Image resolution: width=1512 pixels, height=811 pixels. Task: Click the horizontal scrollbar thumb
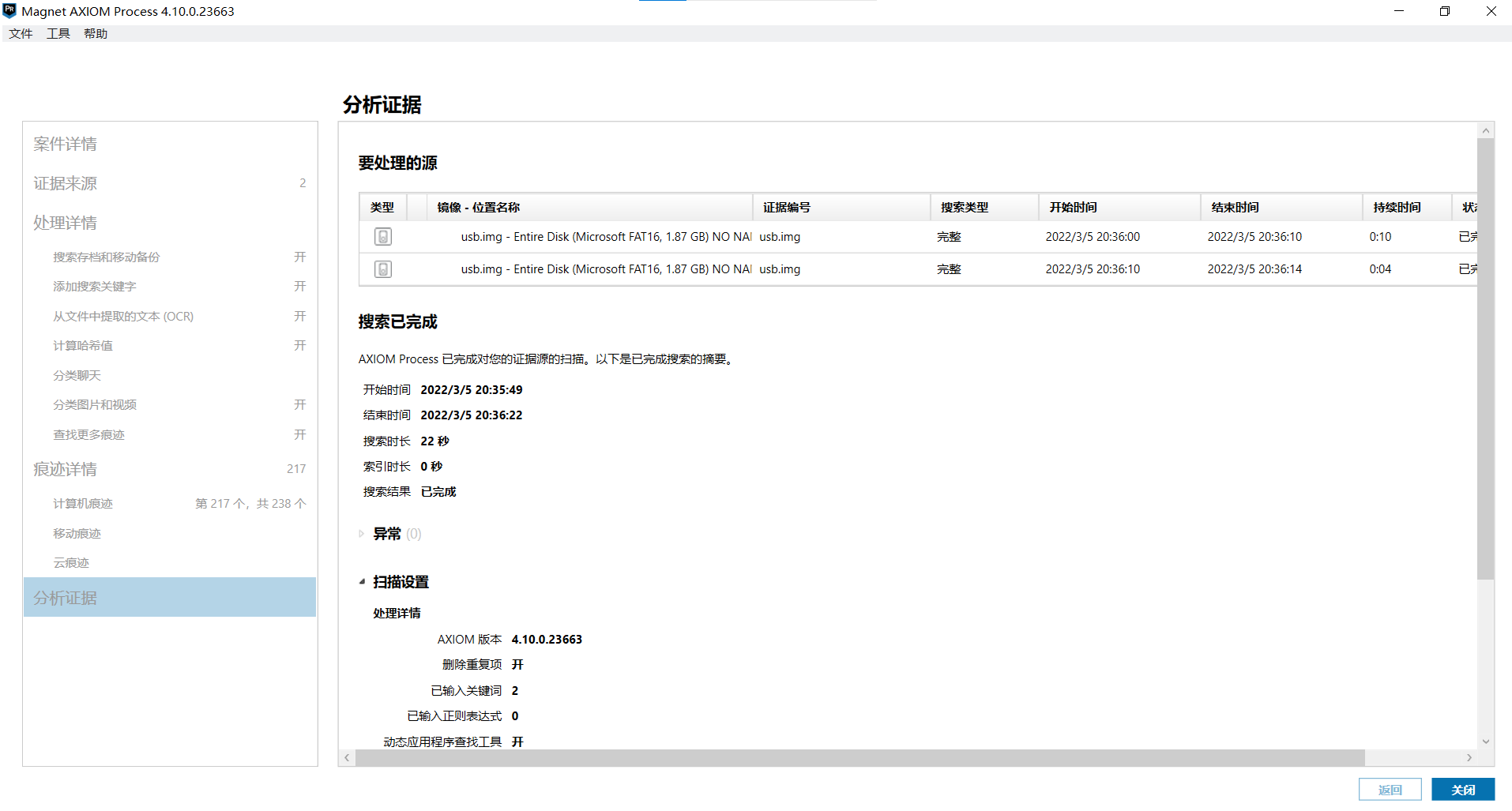click(859, 757)
